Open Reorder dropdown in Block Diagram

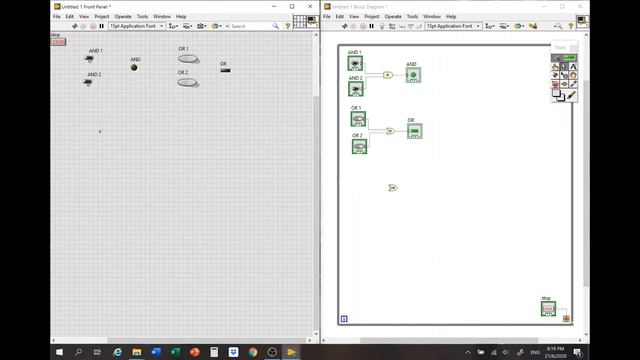(x=519, y=26)
